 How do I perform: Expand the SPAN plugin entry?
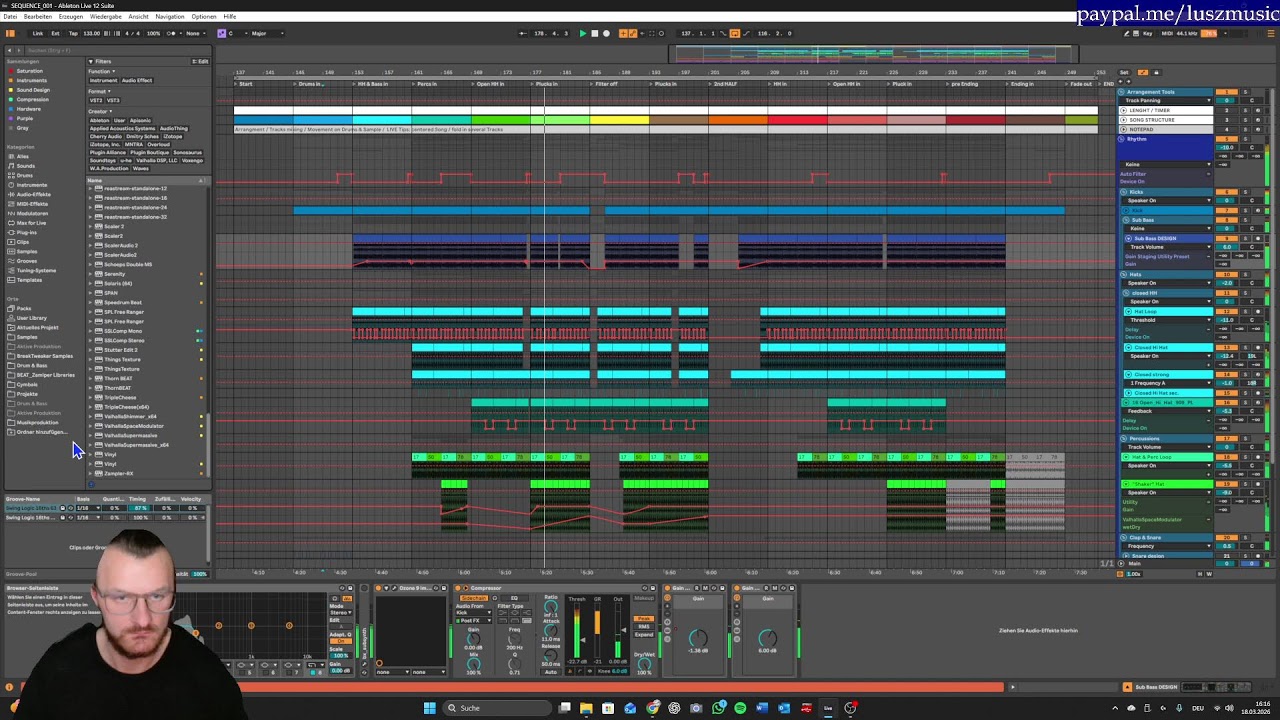(90, 293)
